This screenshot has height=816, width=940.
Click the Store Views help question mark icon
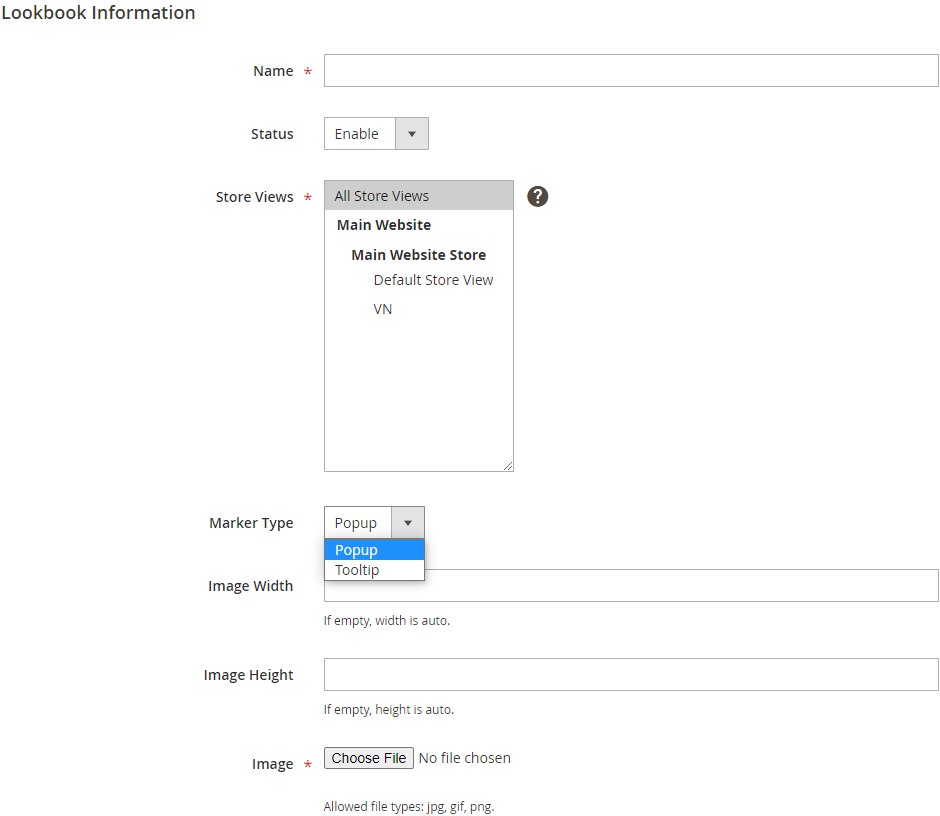tap(538, 196)
